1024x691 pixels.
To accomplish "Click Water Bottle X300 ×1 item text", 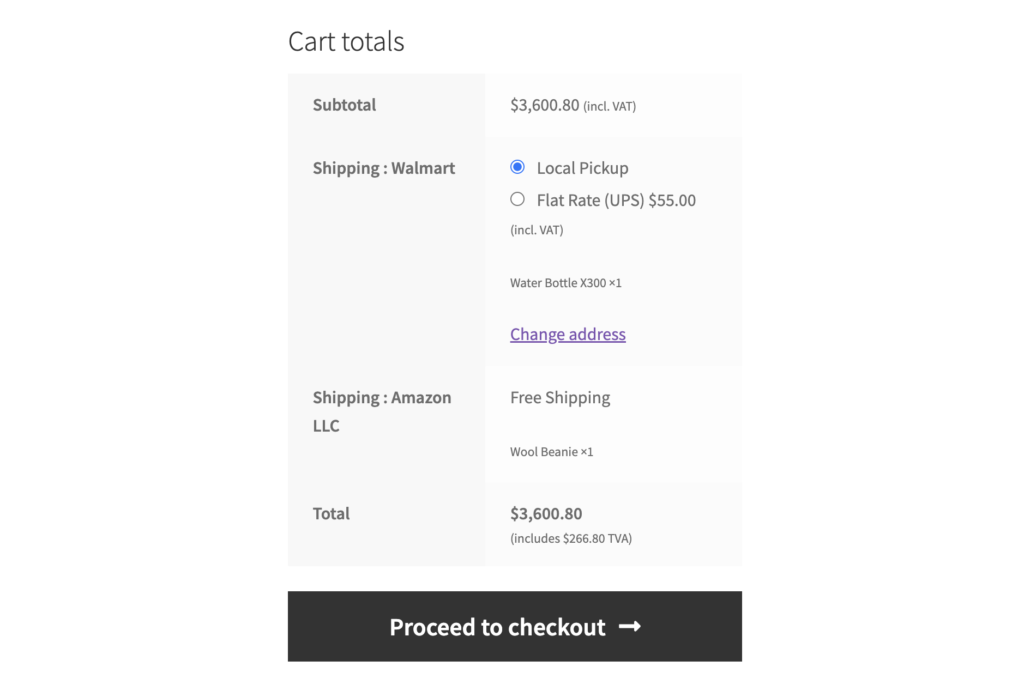I will coord(566,283).
